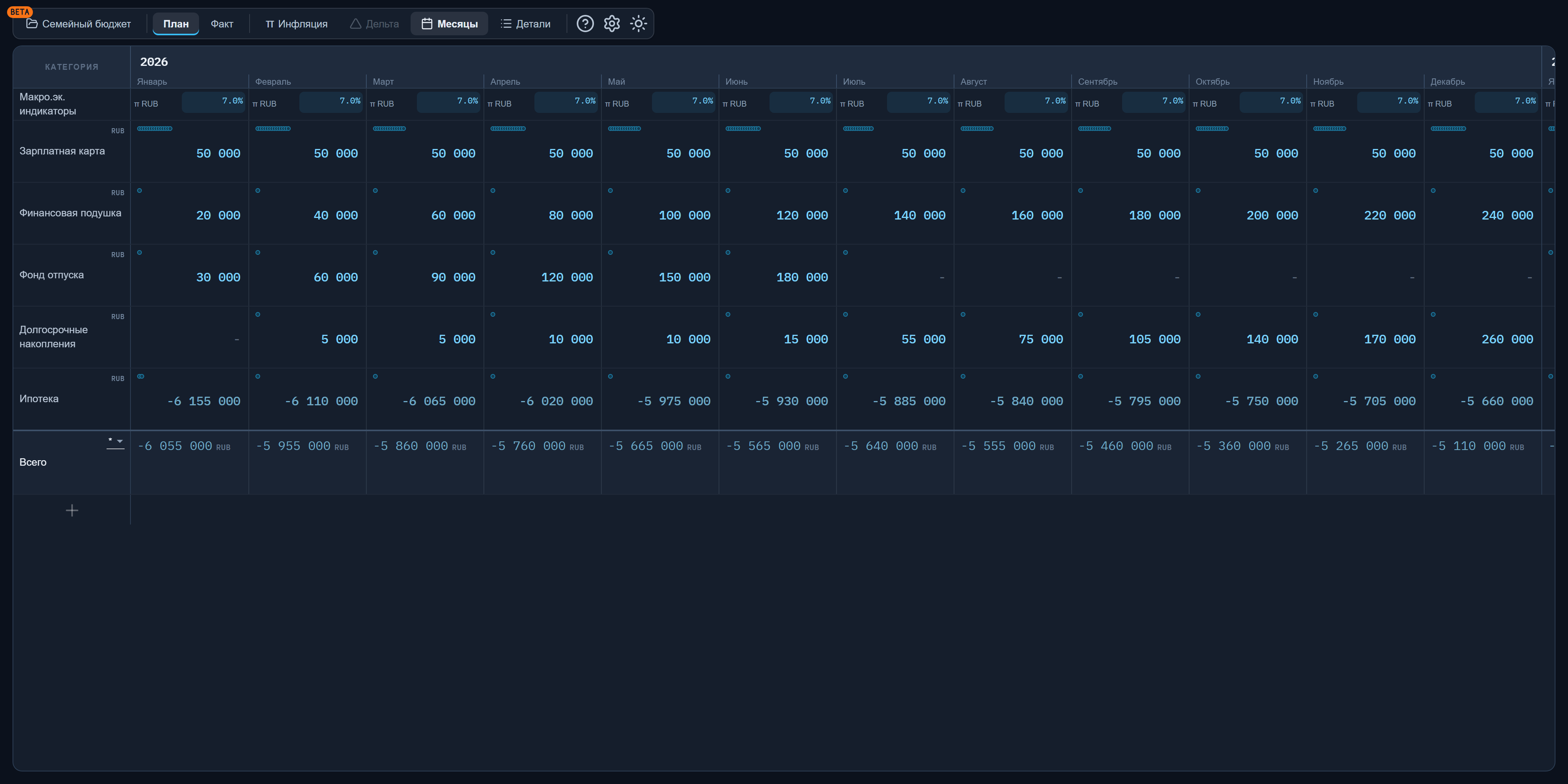
Task: Click June transactions chain icon in Зарплатная карта
Action: tap(742, 129)
